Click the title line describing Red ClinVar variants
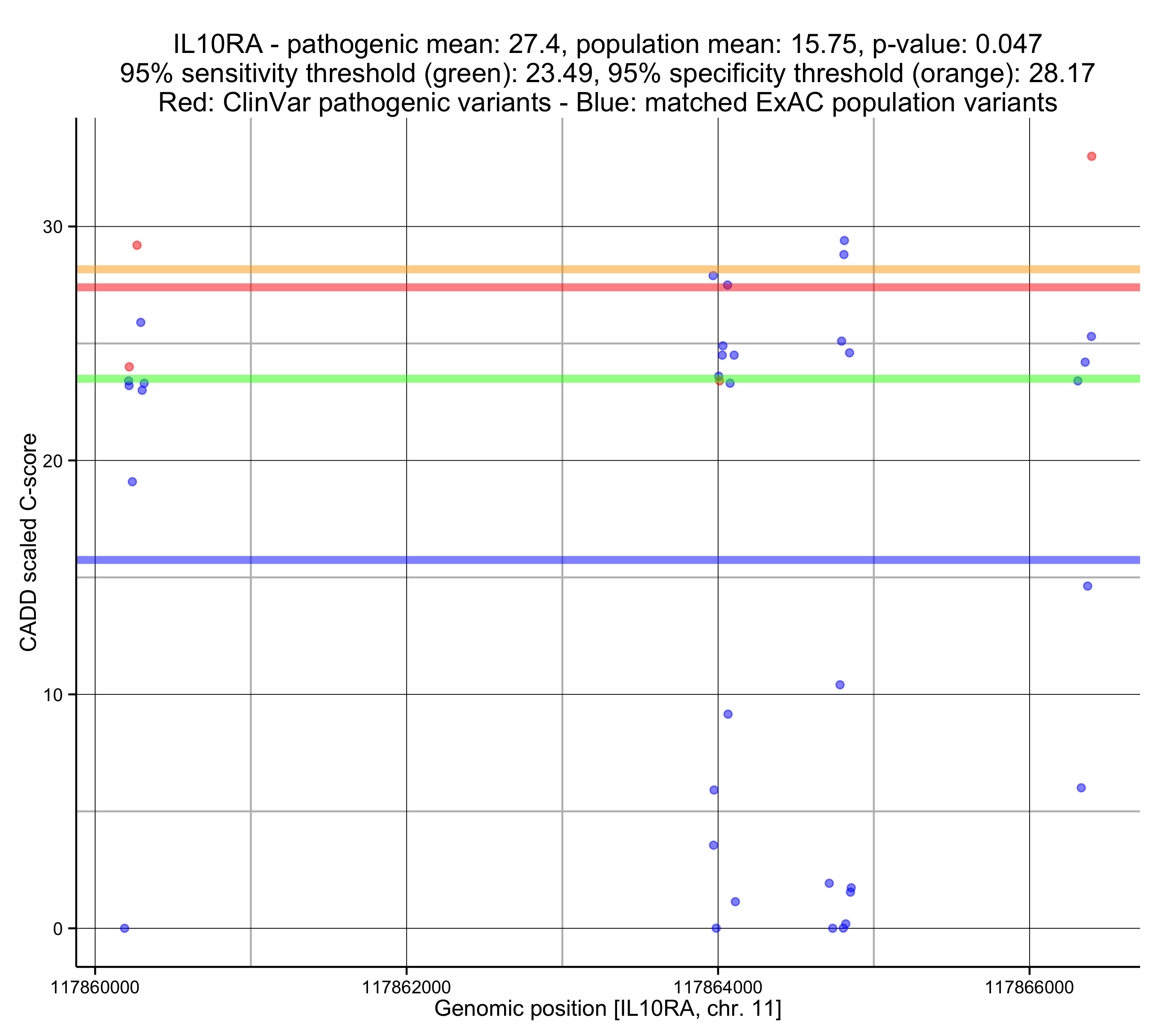The height and width of the screenshot is (1036, 1167). tap(607, 103)
